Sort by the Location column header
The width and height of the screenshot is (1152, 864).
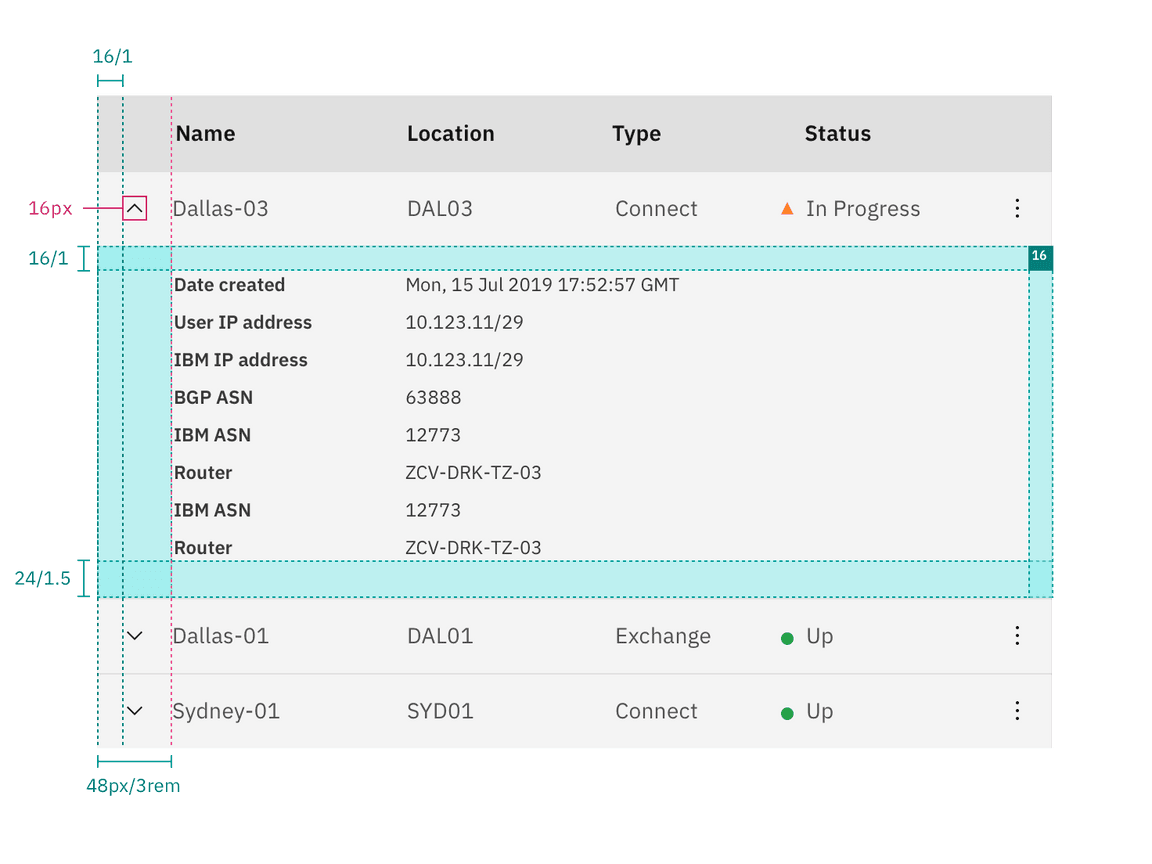pyautogui.click(x=450, y=134)
